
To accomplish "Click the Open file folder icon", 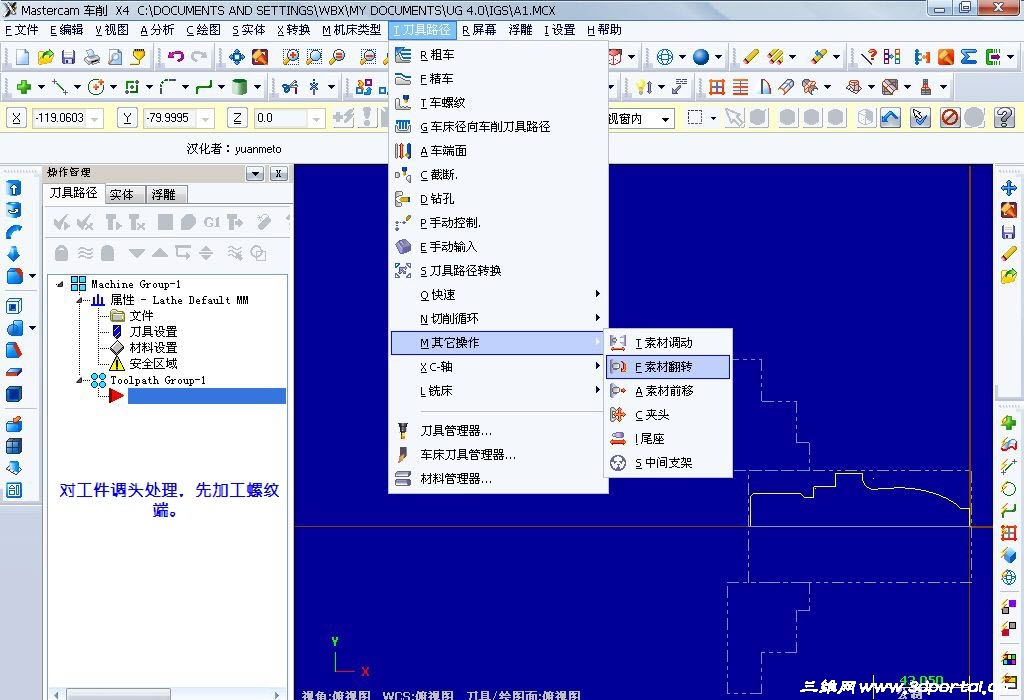I will click(45, 57).
